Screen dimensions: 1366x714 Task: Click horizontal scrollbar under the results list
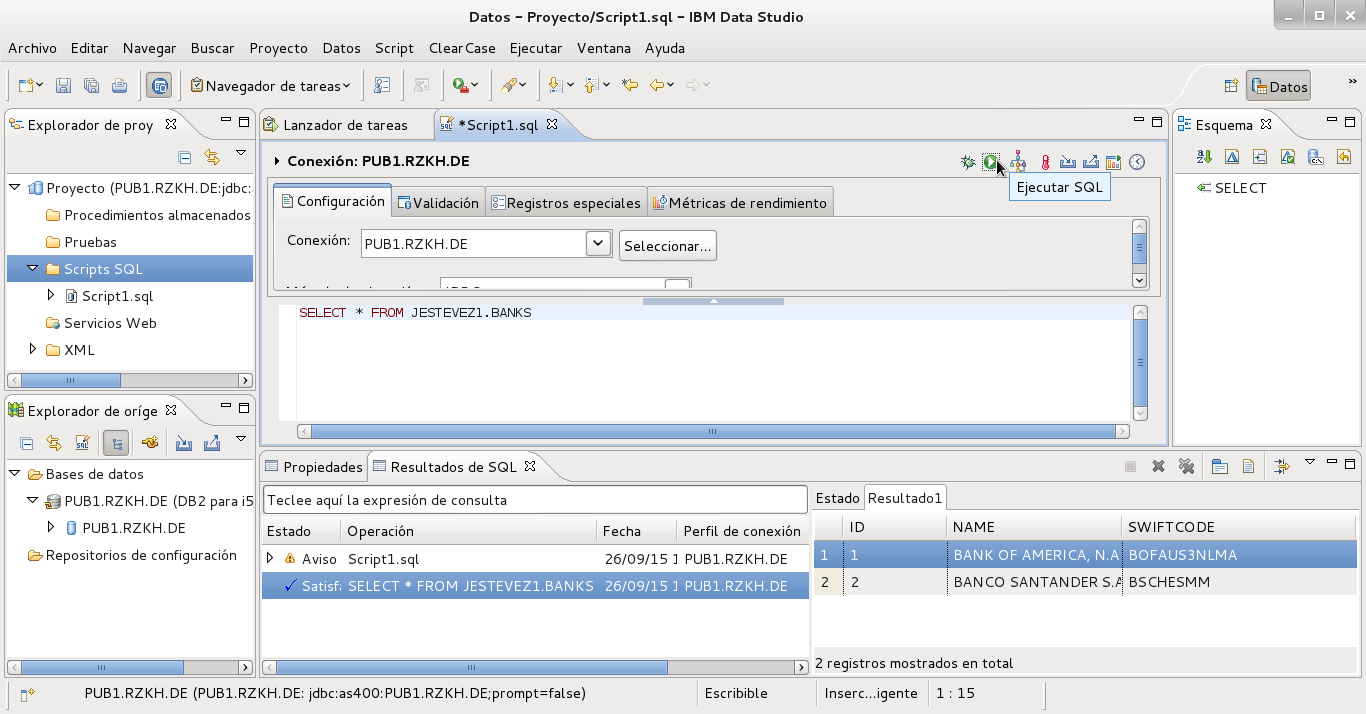click(x=535, y=667)
